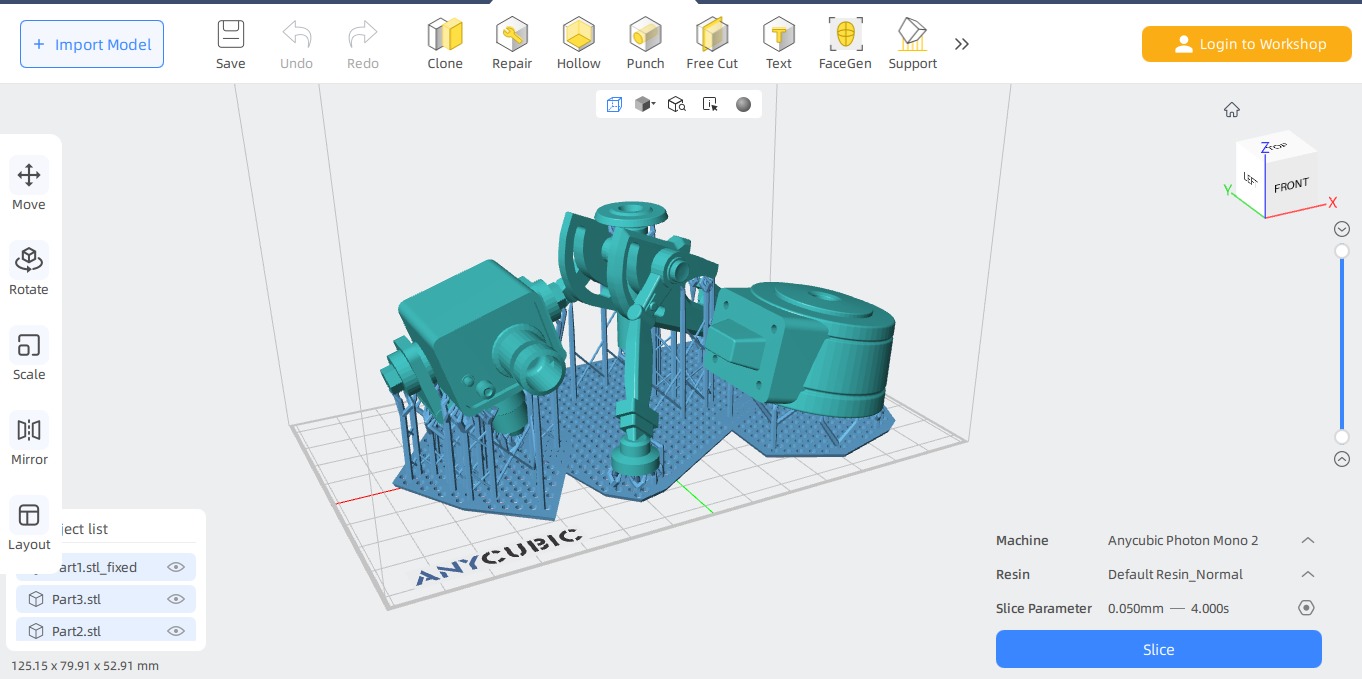Viewport: 1362px width, 679px height.
Task: Click the Slice button
Action: 1158,649
